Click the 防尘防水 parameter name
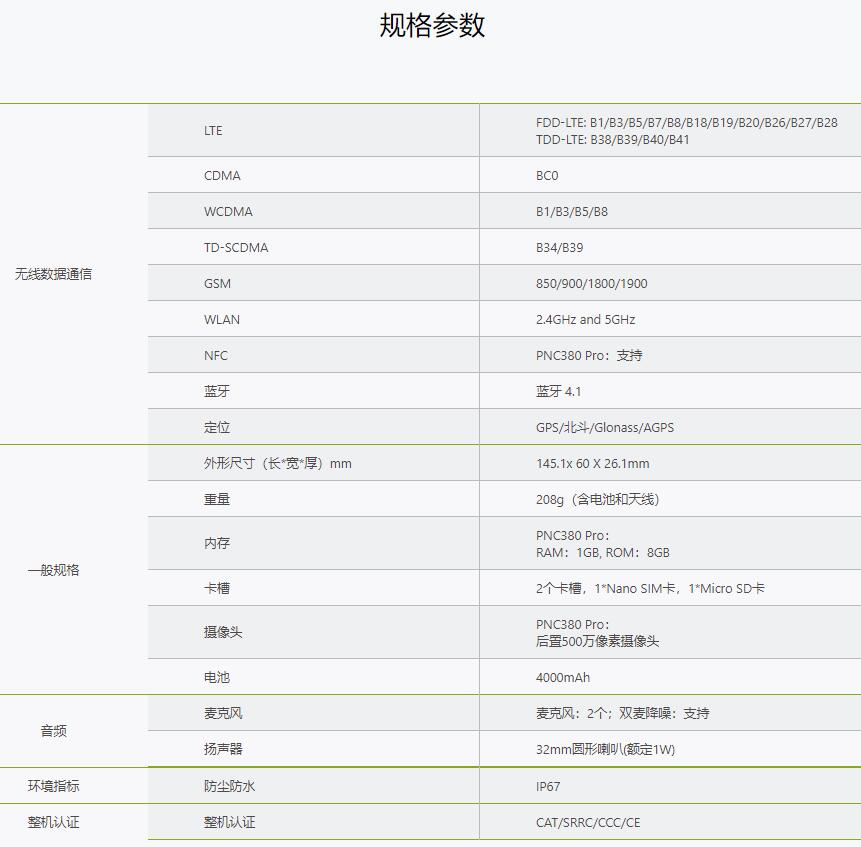The height and width of the screenshot is (847, 861). (x=230, y=786)
